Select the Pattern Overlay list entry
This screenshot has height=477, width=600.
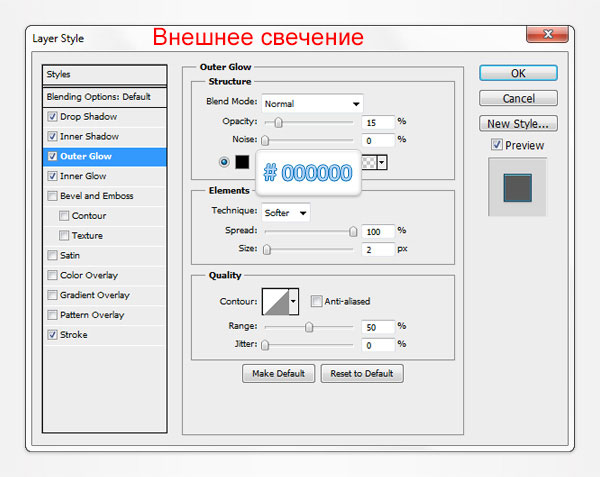point(105,315)
